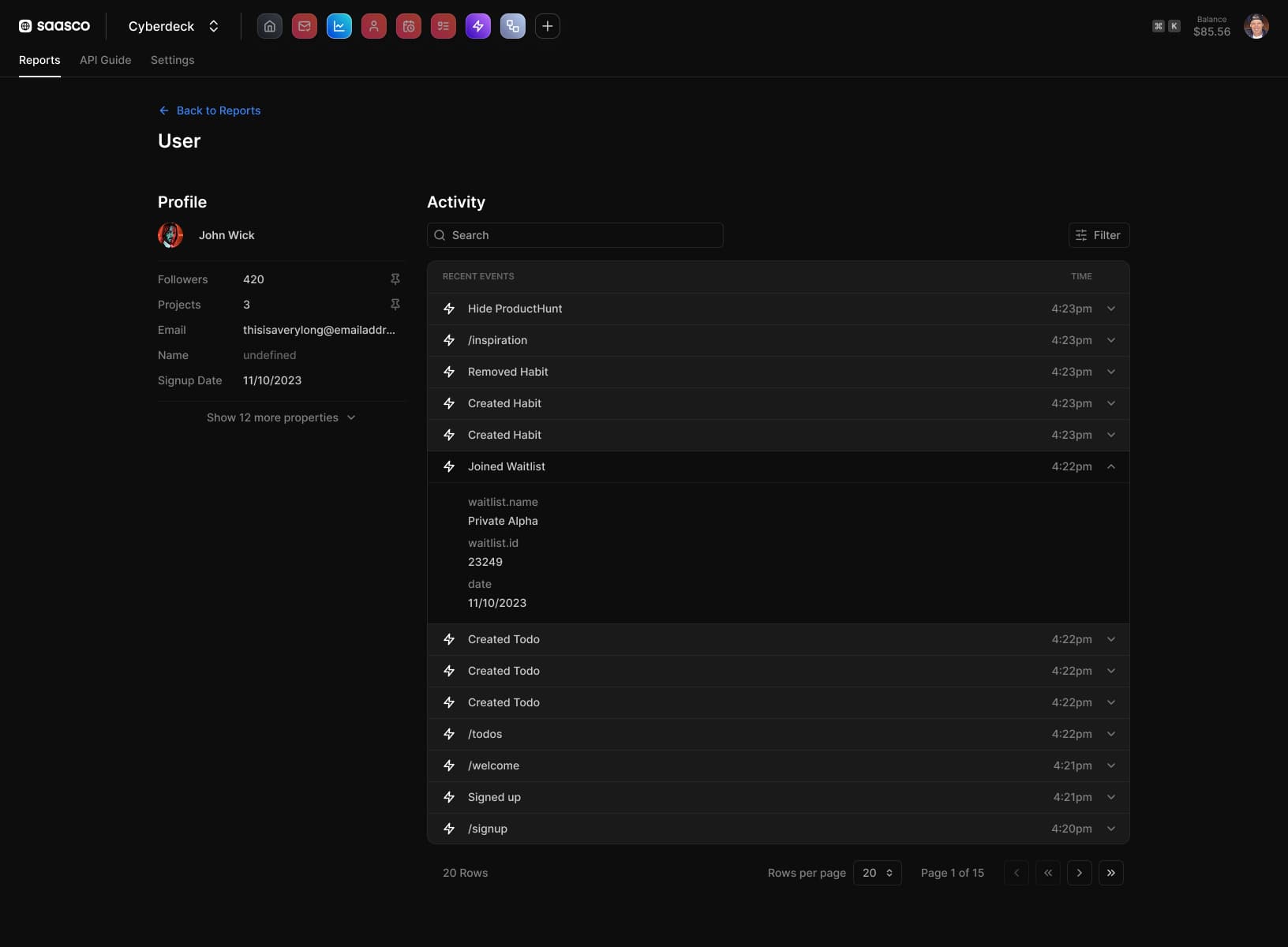Click lightning icon of /signup event
Image resolution: width=1288 pixels, height=947 pixels.
(x=449, y=829)
